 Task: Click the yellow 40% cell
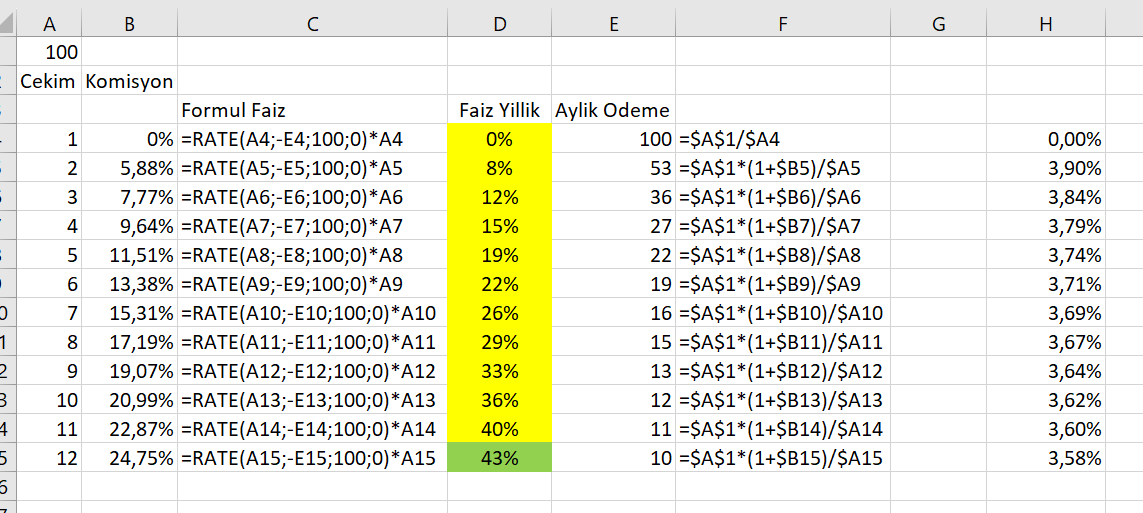[x=499, y=429]
